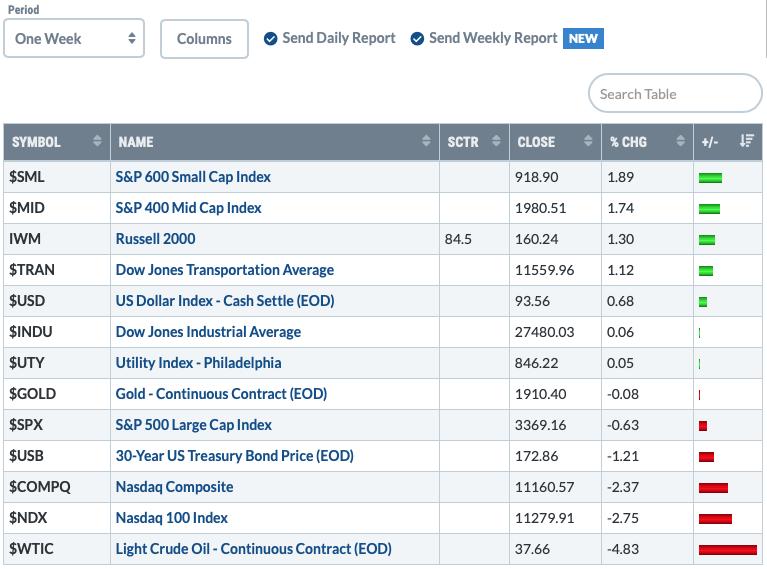Screen dimensions: 767x569
Task: Open Utility Index - Philadelphia link
Action: [198, 363]
